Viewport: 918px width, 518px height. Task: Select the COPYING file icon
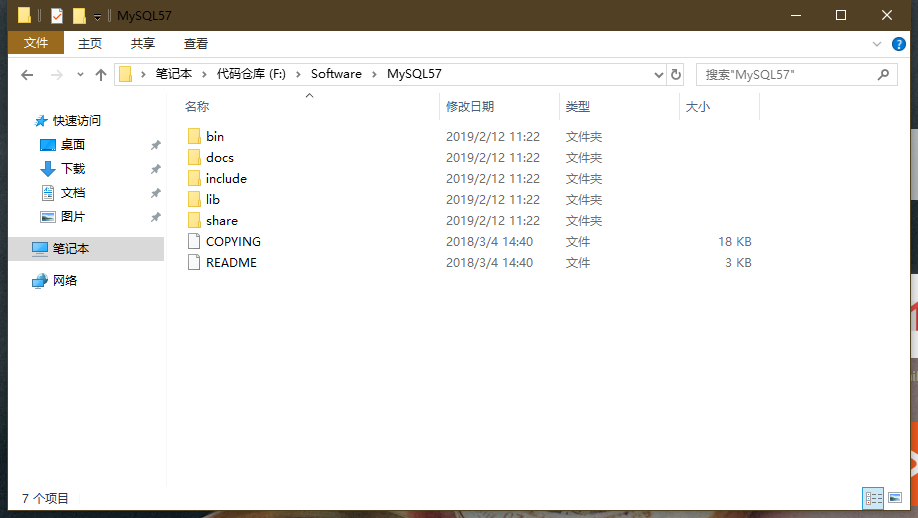194,241
